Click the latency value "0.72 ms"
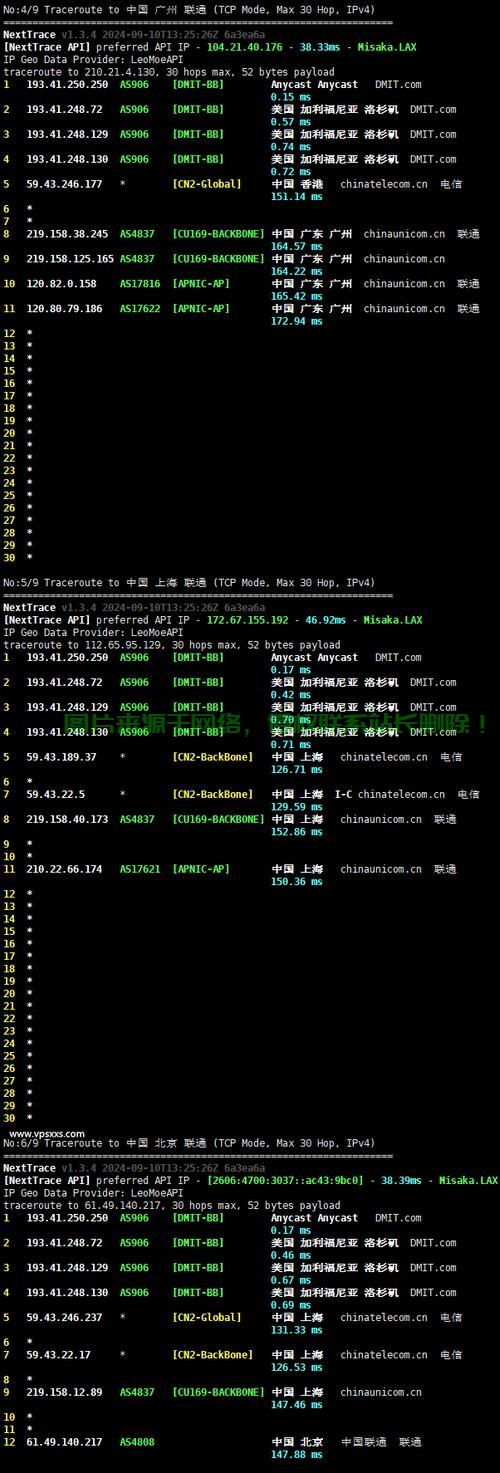 tap(291, 172)
